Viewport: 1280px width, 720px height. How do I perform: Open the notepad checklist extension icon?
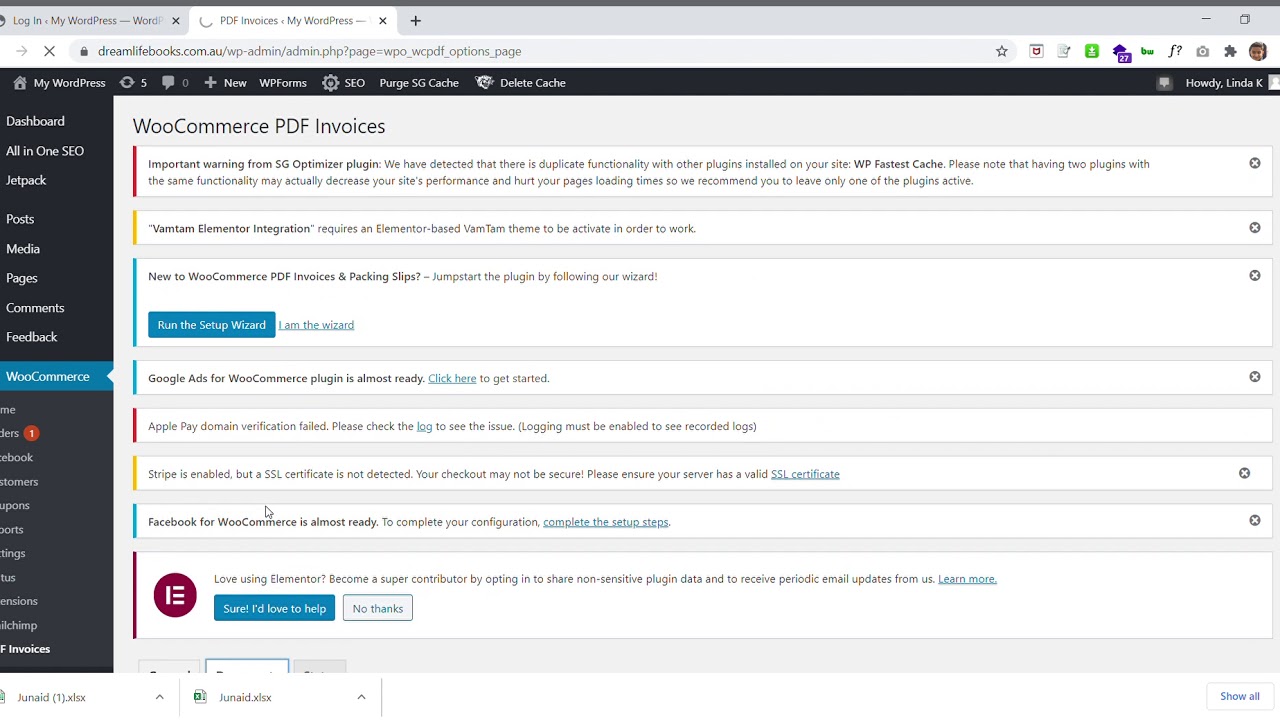click(1064, 51)
